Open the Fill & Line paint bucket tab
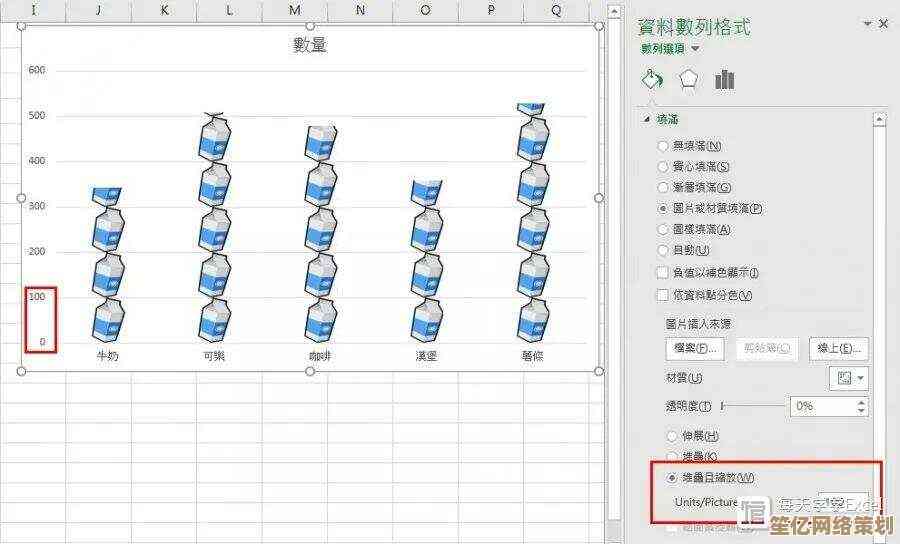900x544 pixels. point(652,80)
